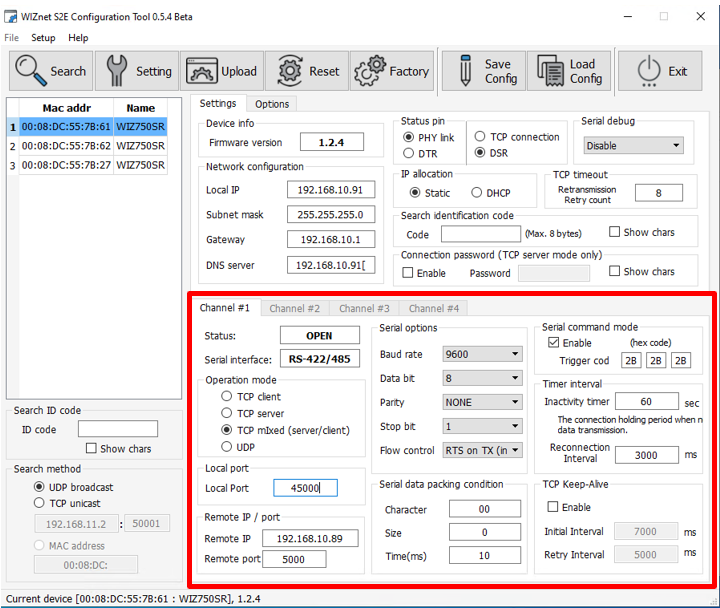The image size is (720, 608).
Task: Click the Reconnection Interval field
Action: pyautogui.click(x=647, y=455)
